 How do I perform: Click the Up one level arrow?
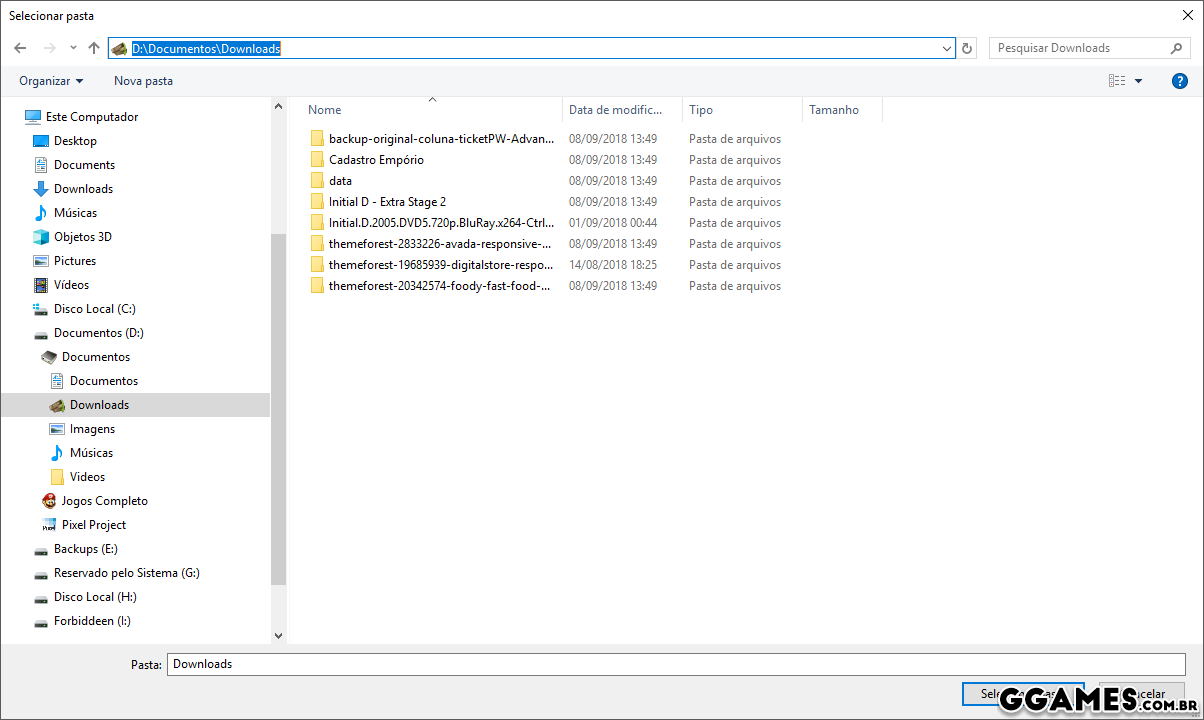pyautogui.click(x=94, y=48)
